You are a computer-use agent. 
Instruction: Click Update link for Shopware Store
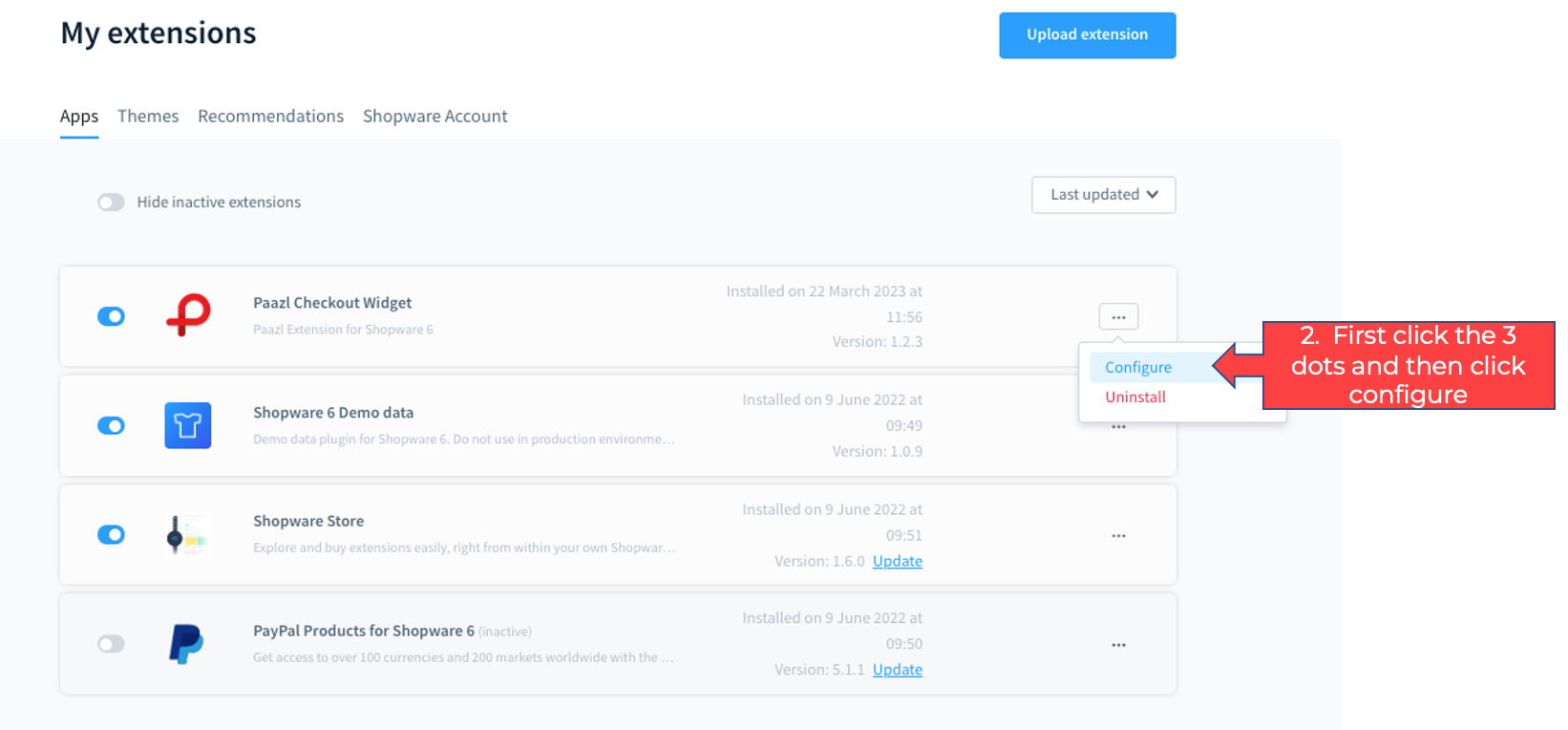[x=898, y=561]
